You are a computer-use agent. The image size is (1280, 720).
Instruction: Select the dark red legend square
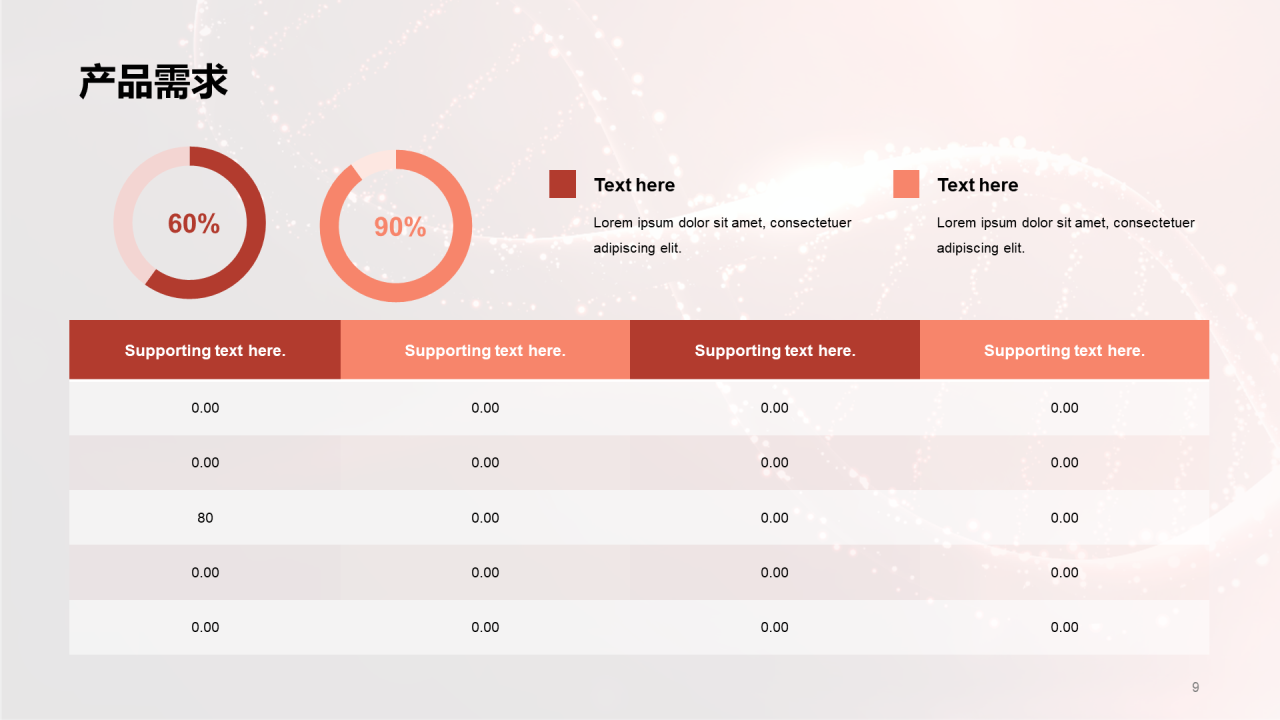click(x=562, y=184)
